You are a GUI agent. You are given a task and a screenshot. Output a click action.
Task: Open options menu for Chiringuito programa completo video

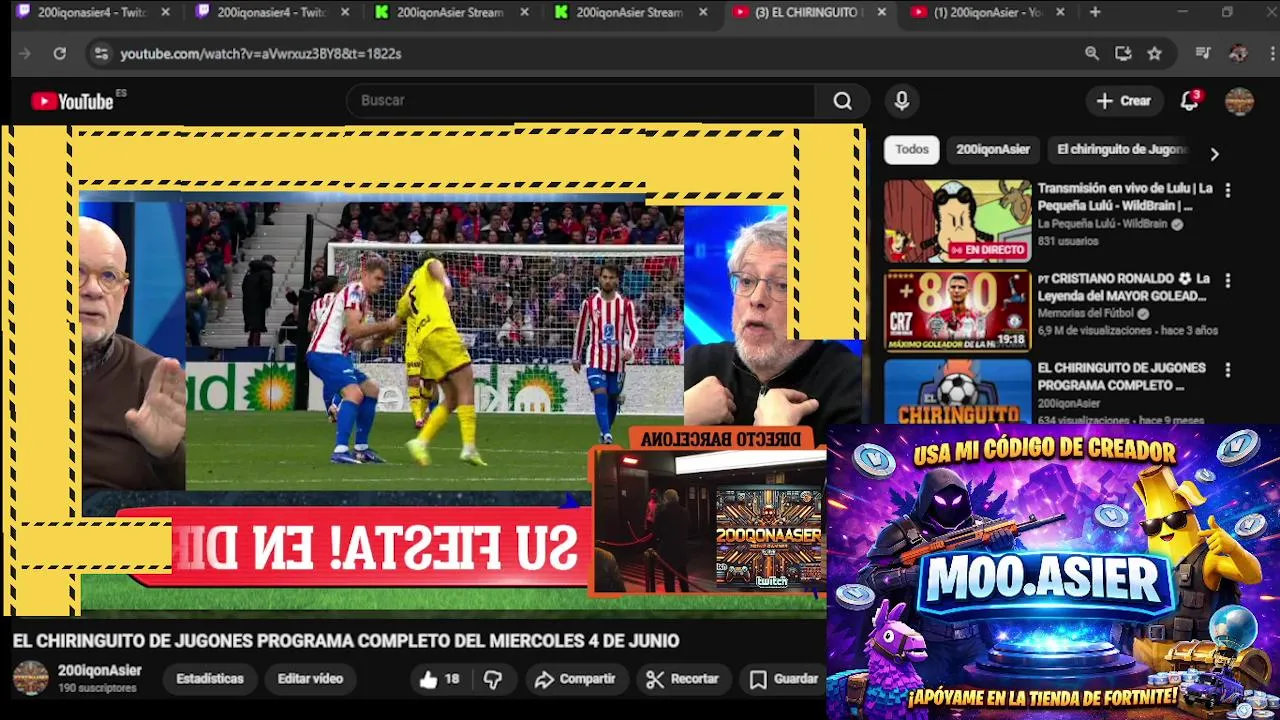[1228, 370]
